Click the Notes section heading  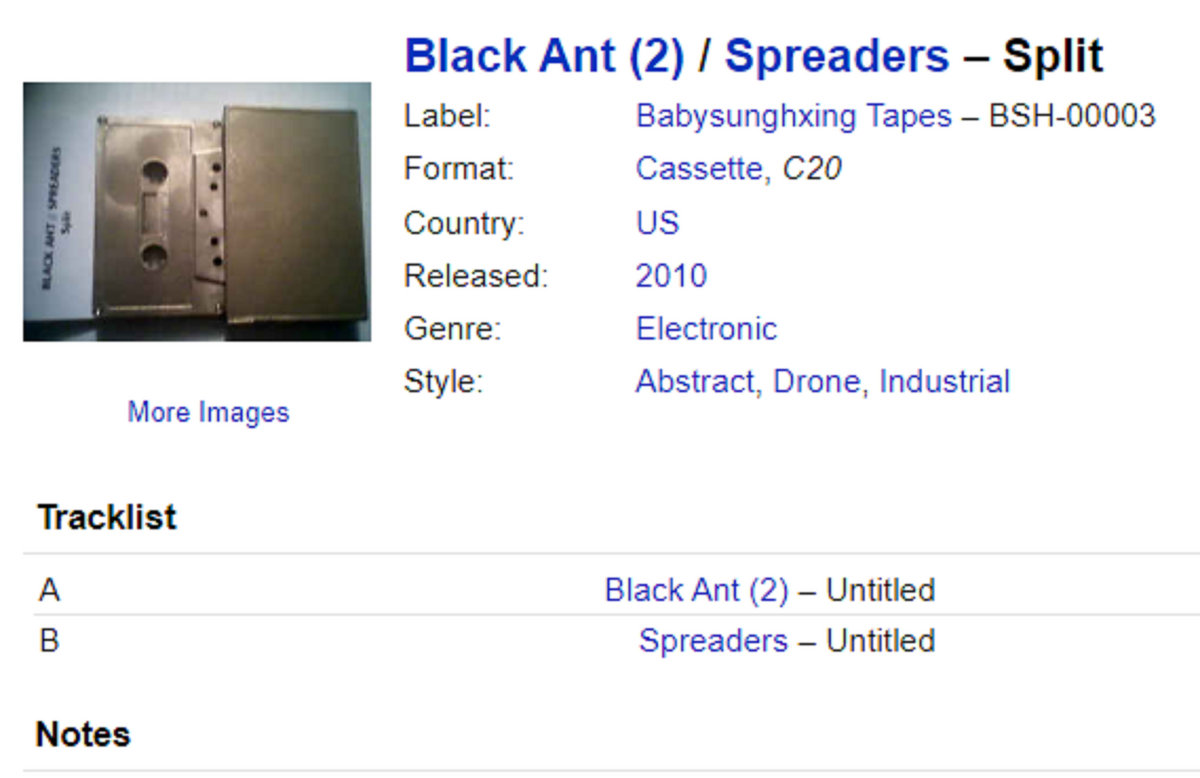[x=83, y=734]
